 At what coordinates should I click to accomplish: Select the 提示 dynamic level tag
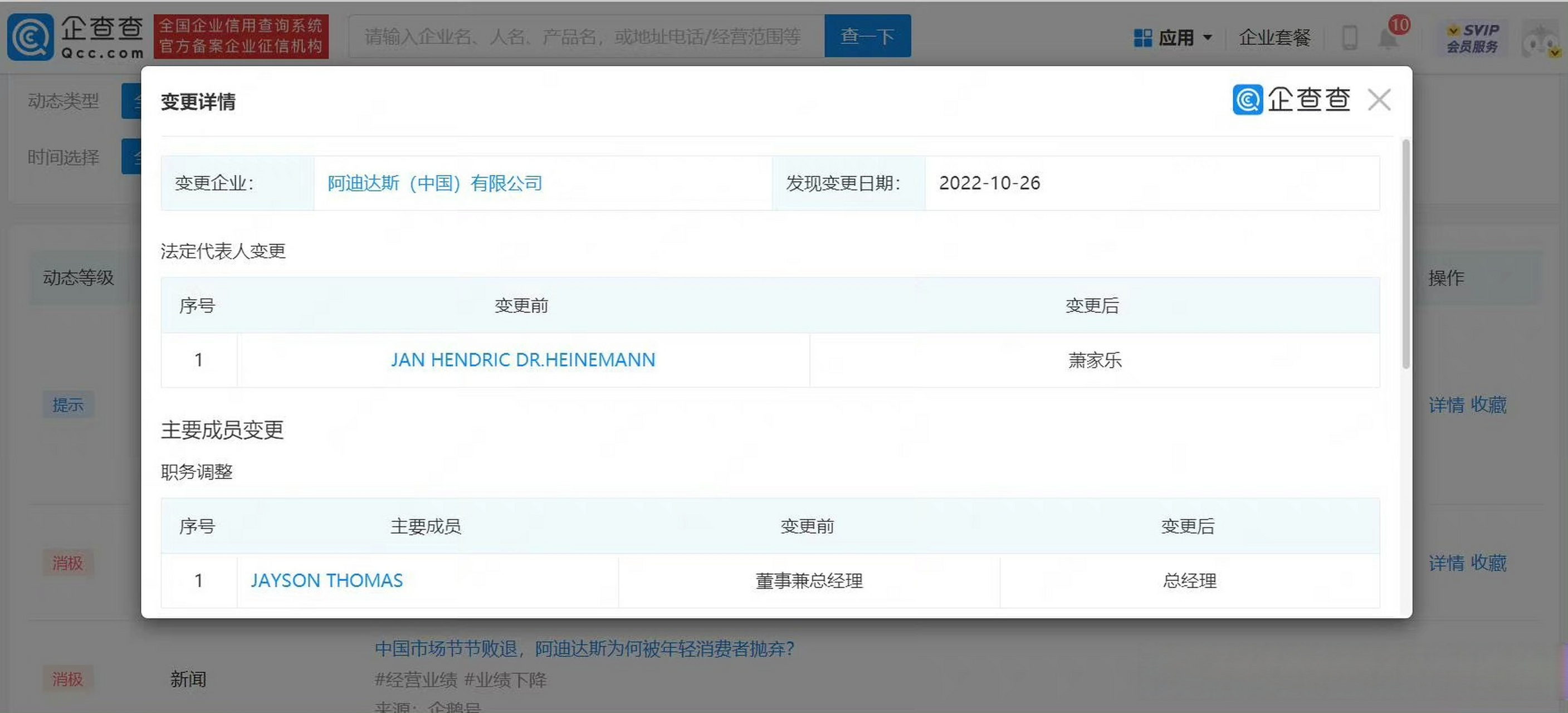[68, 404]
